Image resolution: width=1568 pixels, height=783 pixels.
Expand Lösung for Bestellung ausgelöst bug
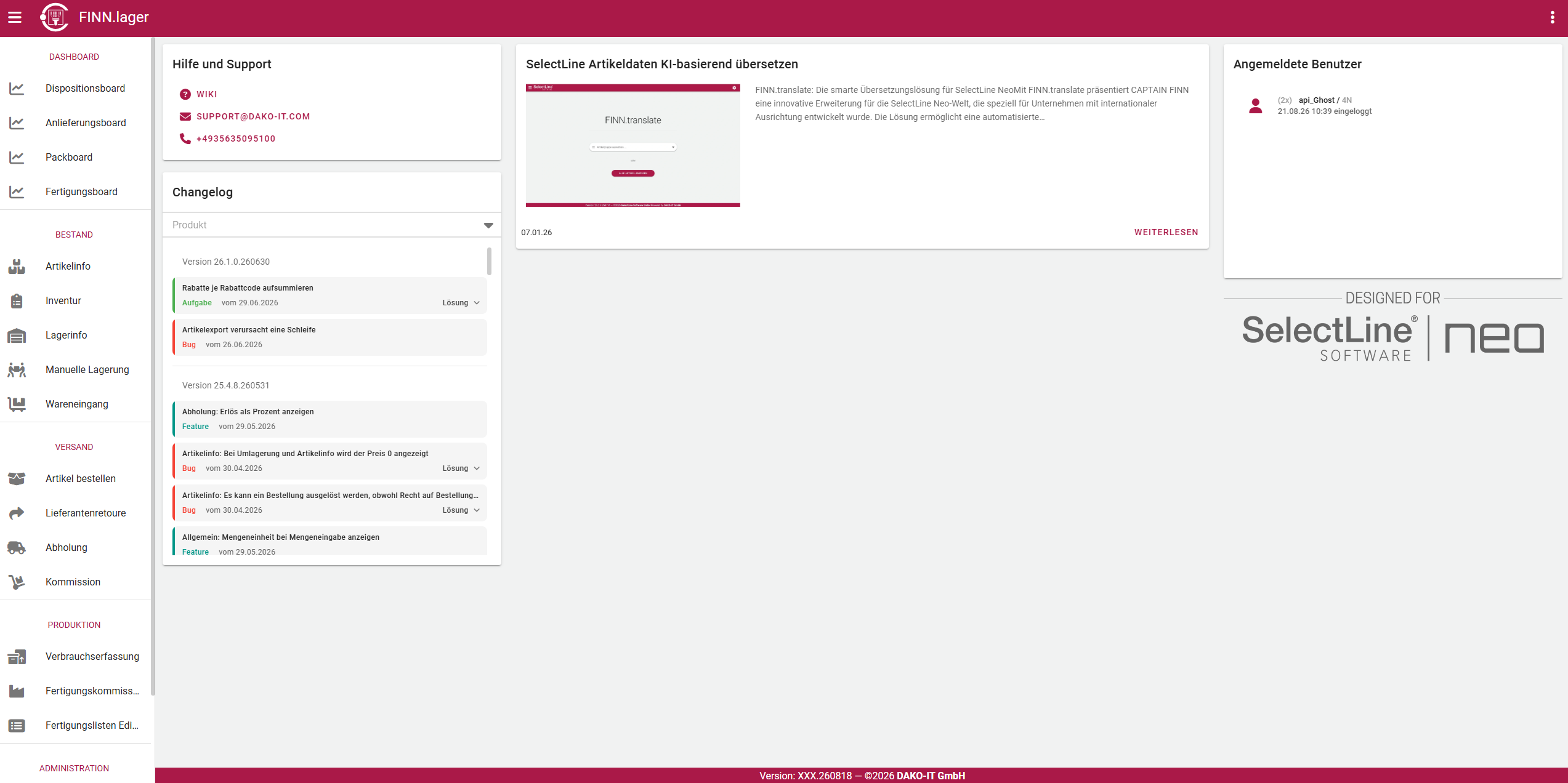click(x=461, y=510)
